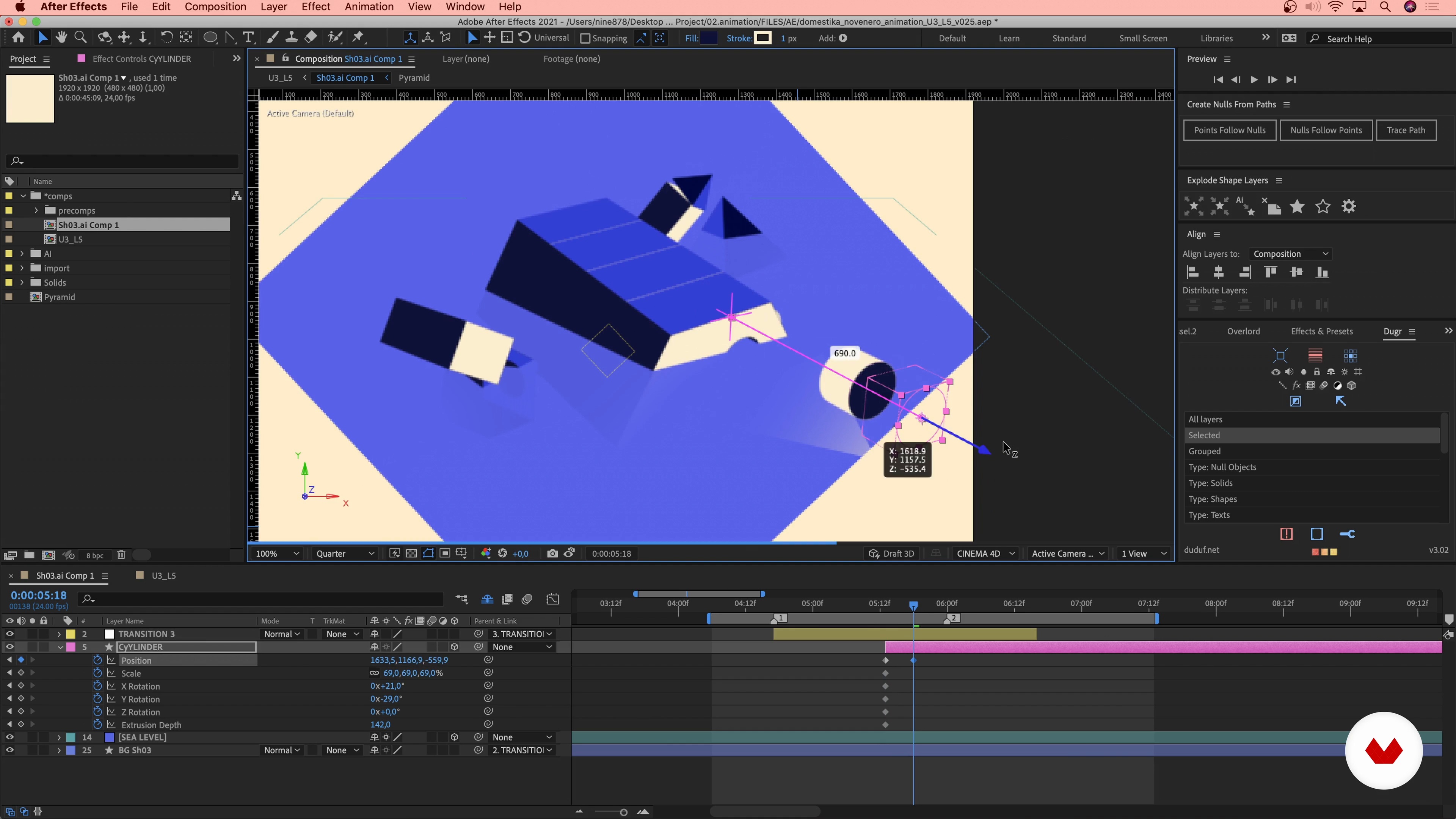Click the Trace Path button
Screen dimensions: 1456x819
[1406, 130]
